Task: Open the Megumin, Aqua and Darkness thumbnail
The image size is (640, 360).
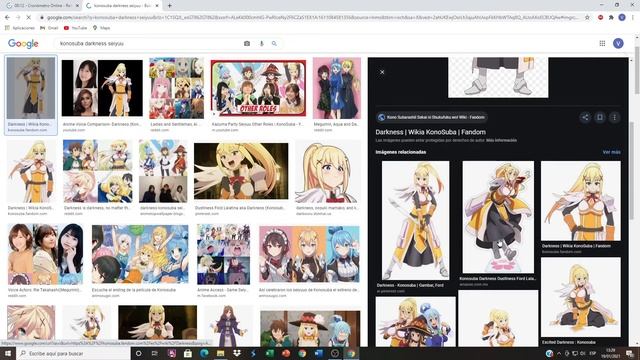Action: (x=337, y=88)
